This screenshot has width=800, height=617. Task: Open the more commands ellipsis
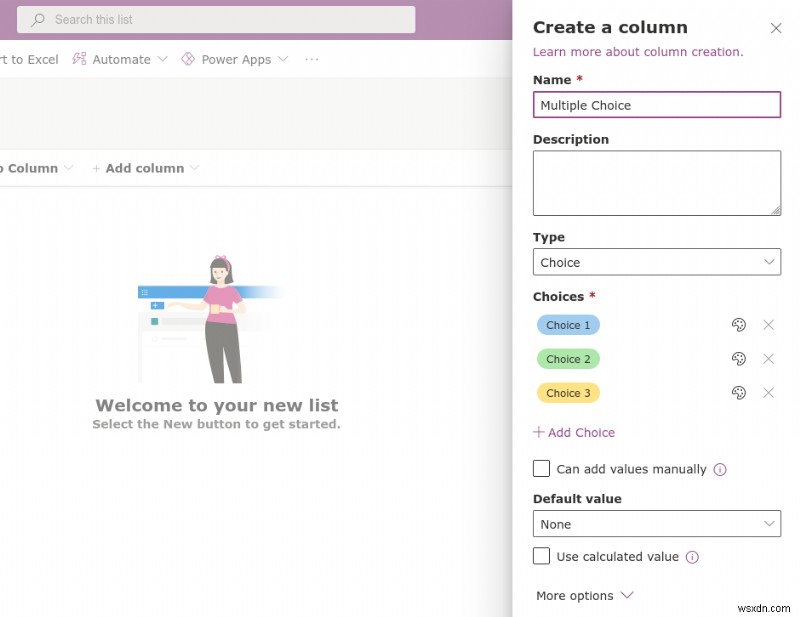(x=311, y=60)
